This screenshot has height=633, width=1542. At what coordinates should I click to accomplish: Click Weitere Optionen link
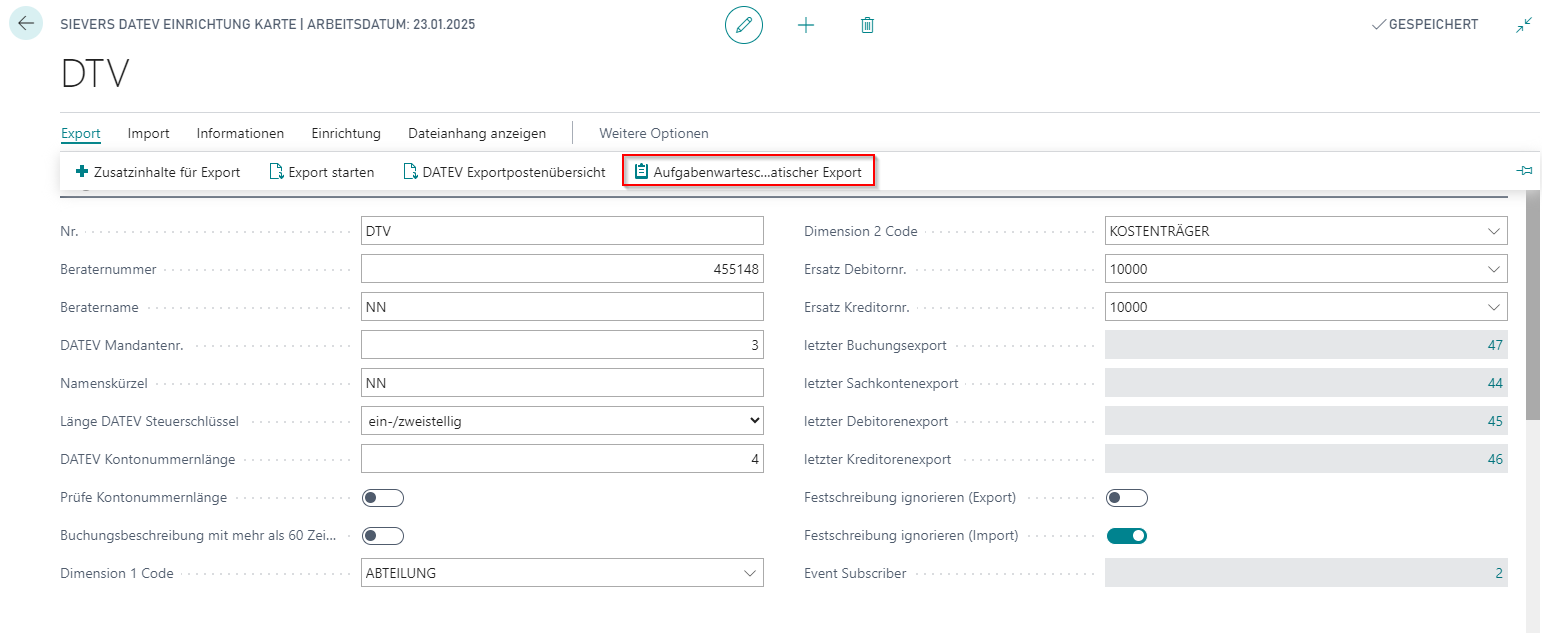653,133
